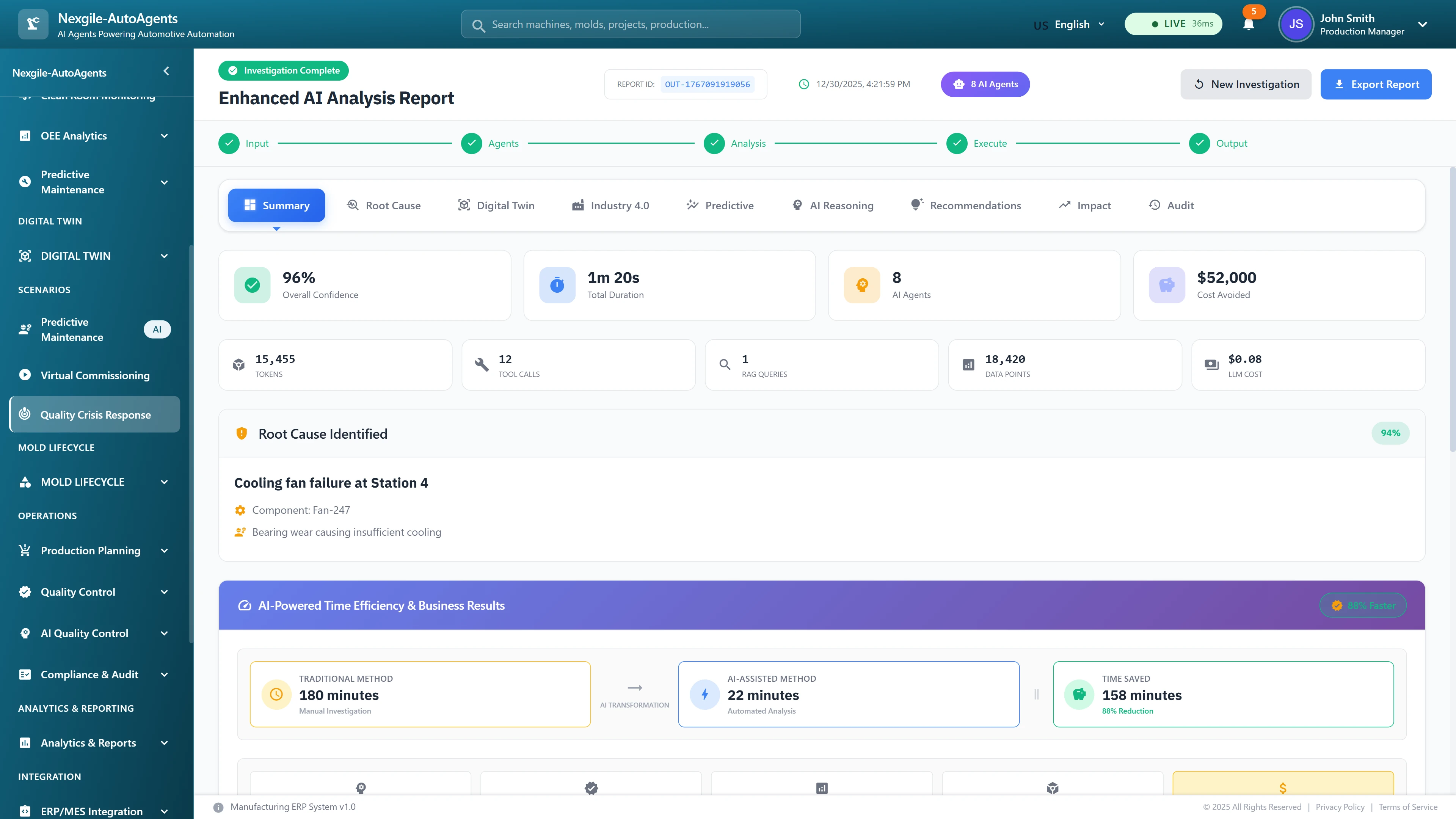Viewport: 1456px width, 819px height.
Task: Start a New Investigation
Action: [x=1246, y=84]
